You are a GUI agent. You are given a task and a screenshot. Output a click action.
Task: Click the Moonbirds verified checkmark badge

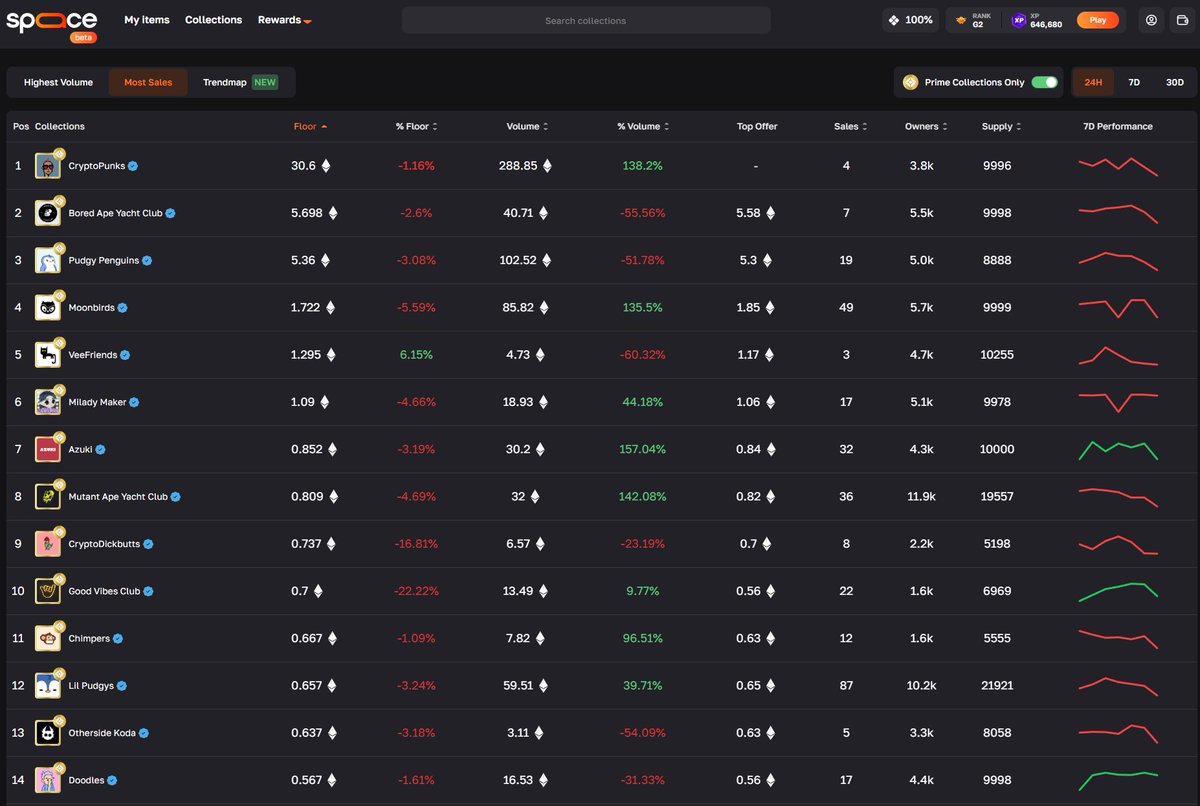122,308
